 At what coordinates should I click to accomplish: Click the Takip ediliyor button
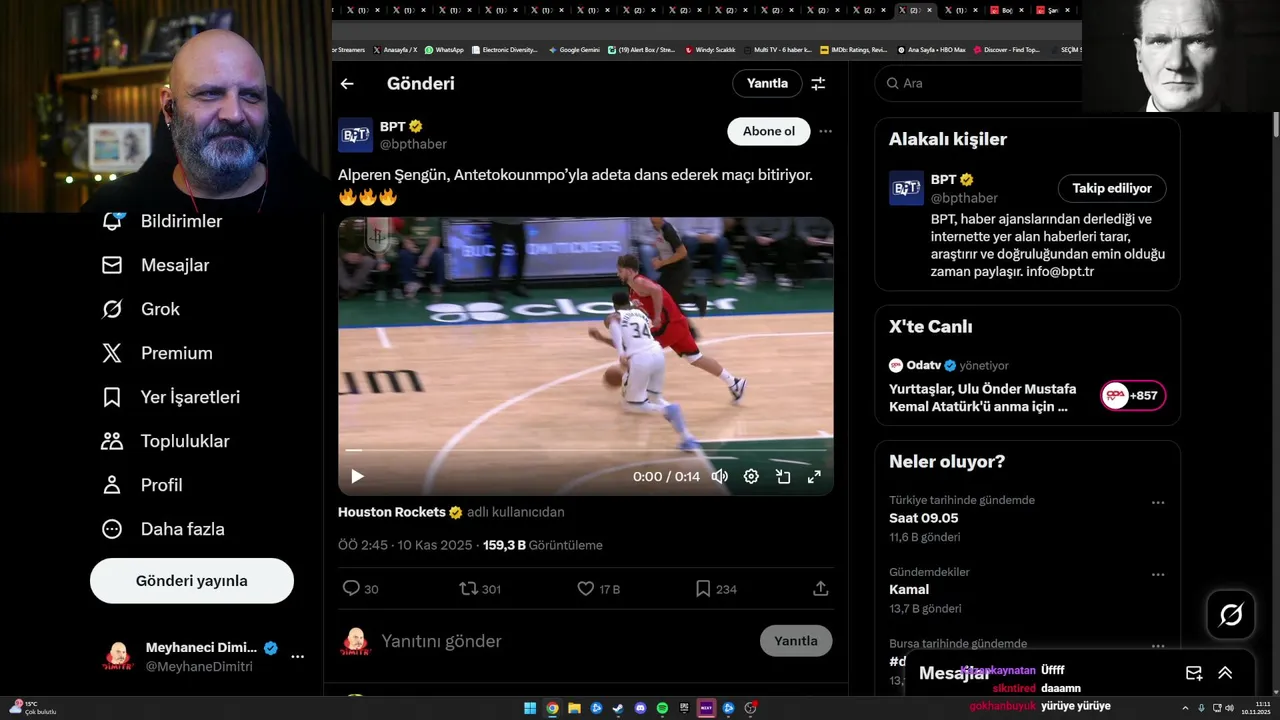(1112, 188)
